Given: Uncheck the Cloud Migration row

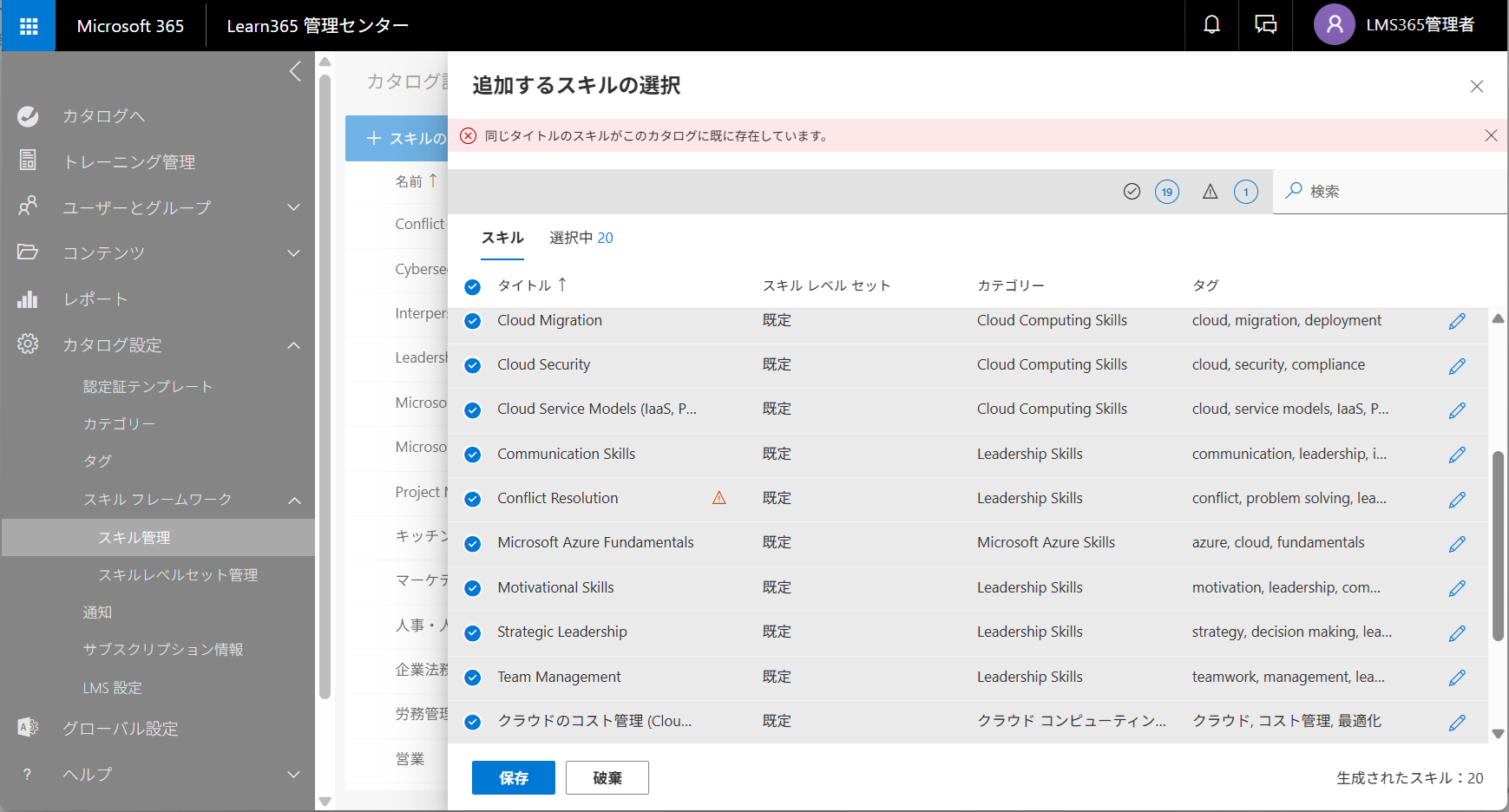Looking at the screenshot, I should point(472,321).
